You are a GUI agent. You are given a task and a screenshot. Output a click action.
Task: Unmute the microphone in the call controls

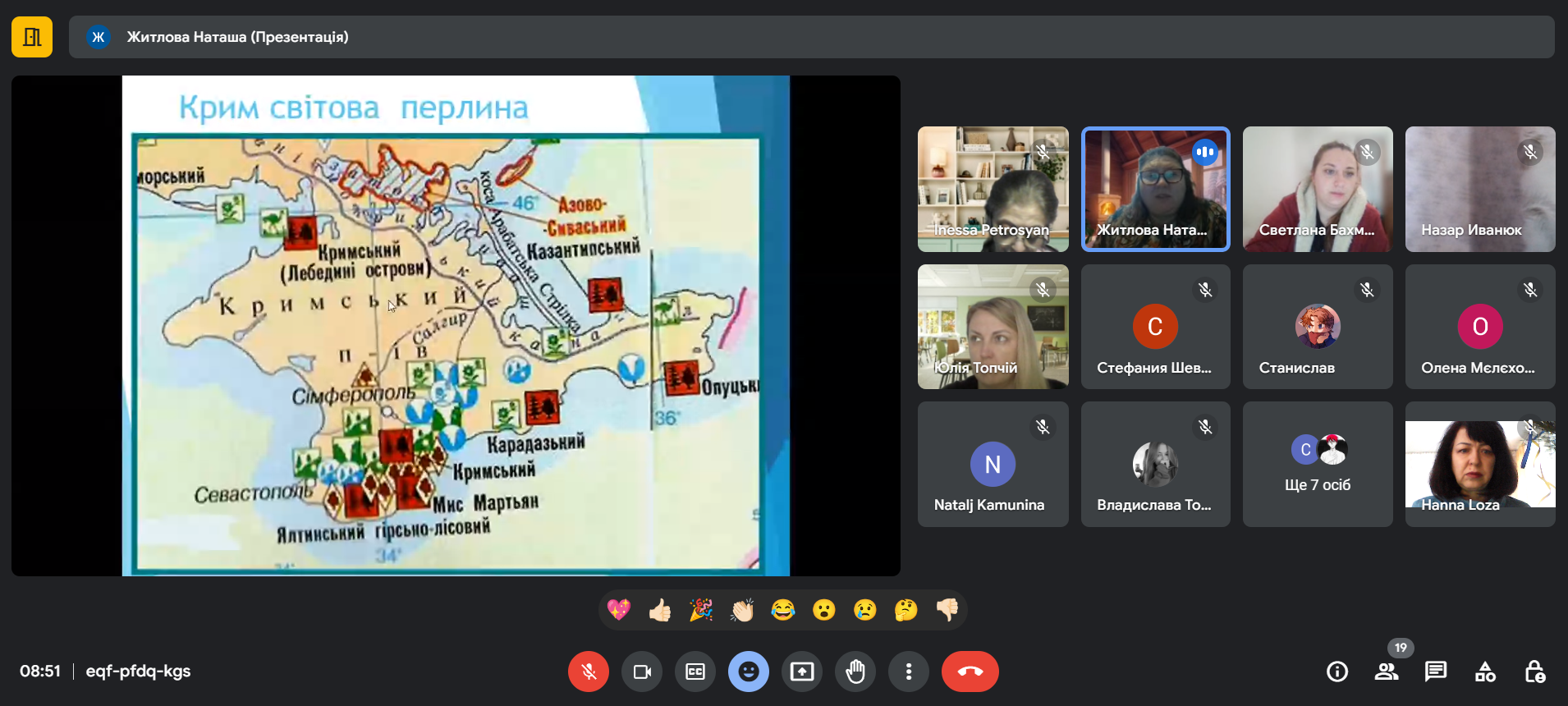(588, 672)
